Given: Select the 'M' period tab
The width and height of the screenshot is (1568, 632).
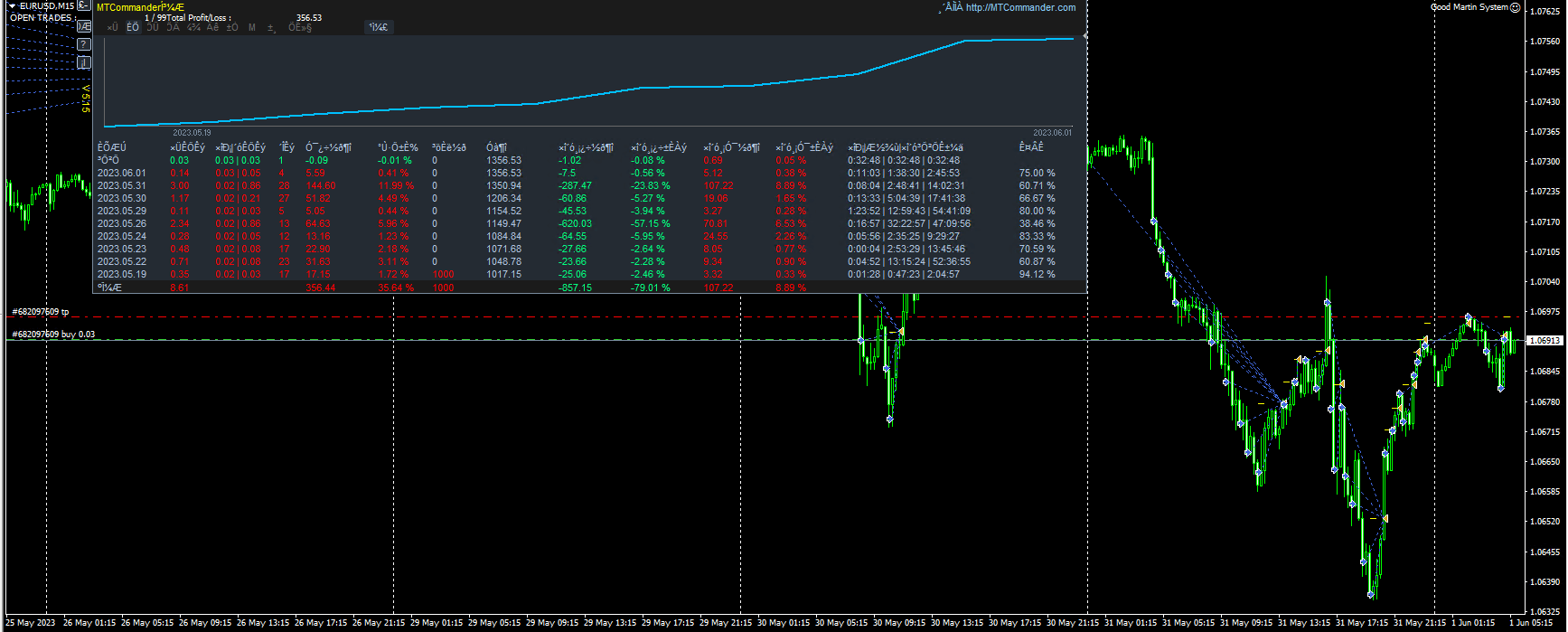Looking at the screenshot, I should click(x=251, y=27).
